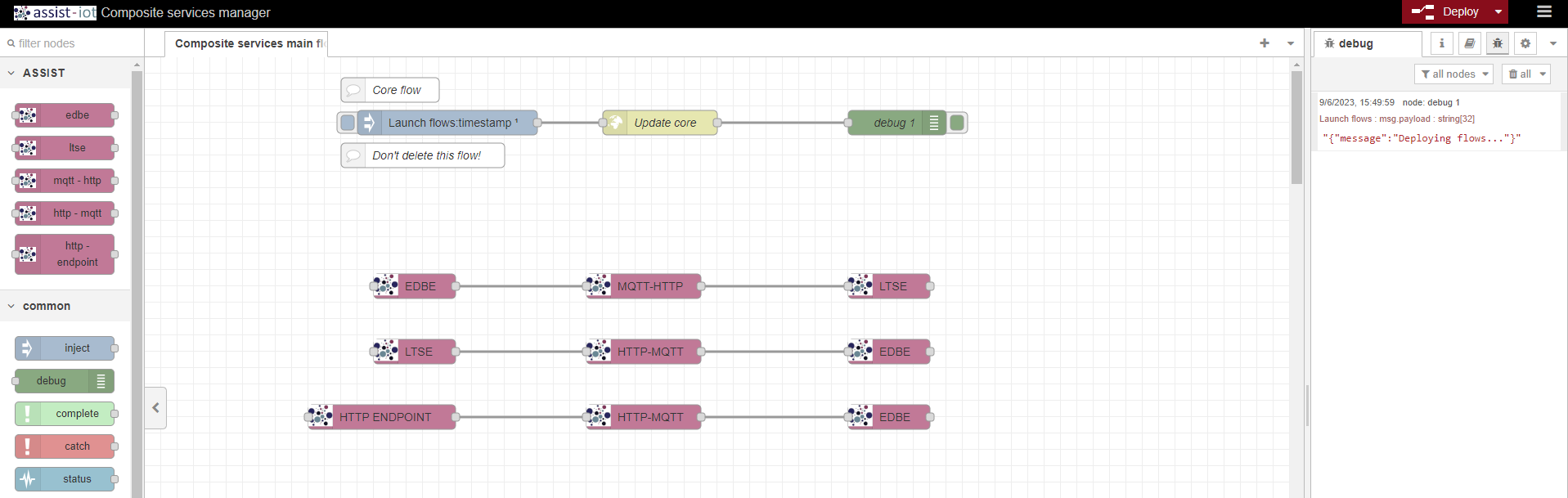Viewport: 1568px width, 498px height.
Task: Select the Update core function node
Action: [660, 123]
